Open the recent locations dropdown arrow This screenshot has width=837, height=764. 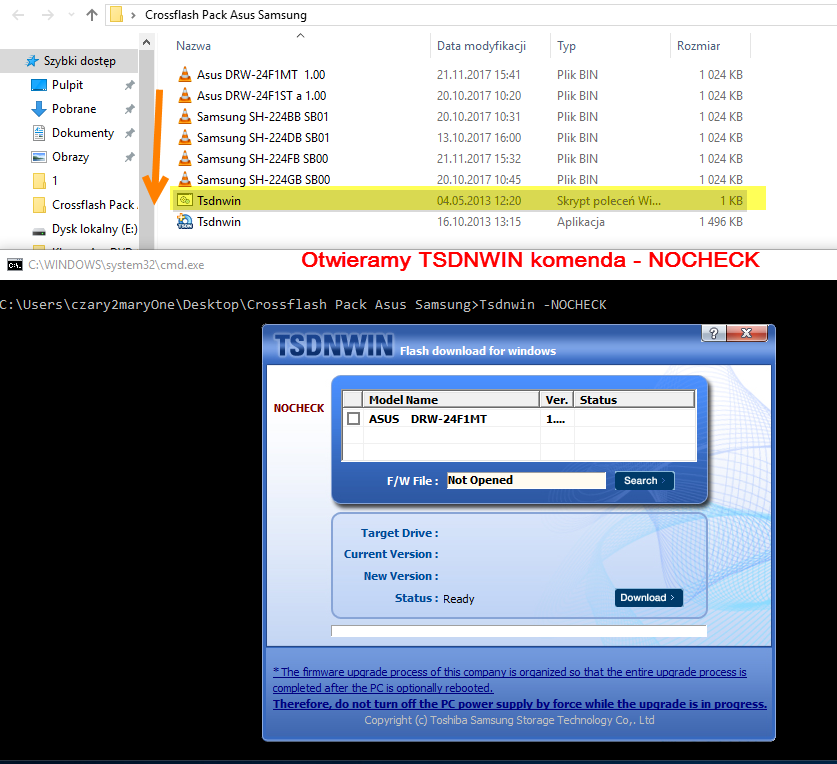pyautogui.click(x=71, y=15)
